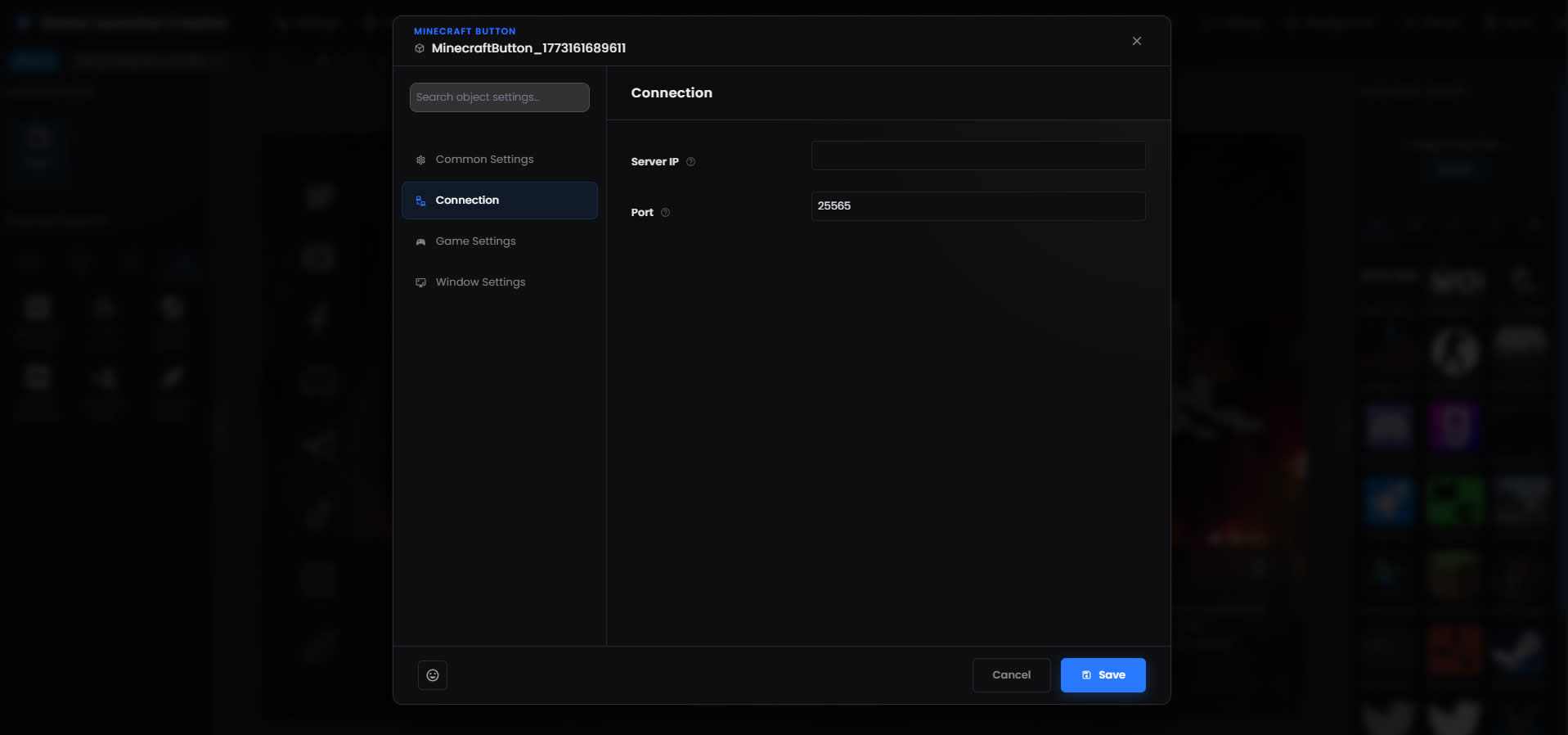Click the cube icon next to object name
Screen dimensions: 1568x735
[x=420, y=48]
